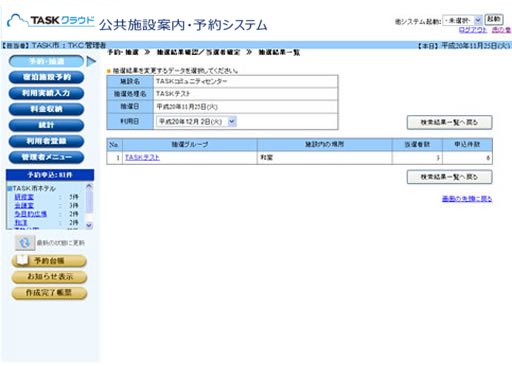Click the refresh icon for 最新の状態に更新
Image resolution: width=512 pixels, height=366 pixels.
click(25, 242)
